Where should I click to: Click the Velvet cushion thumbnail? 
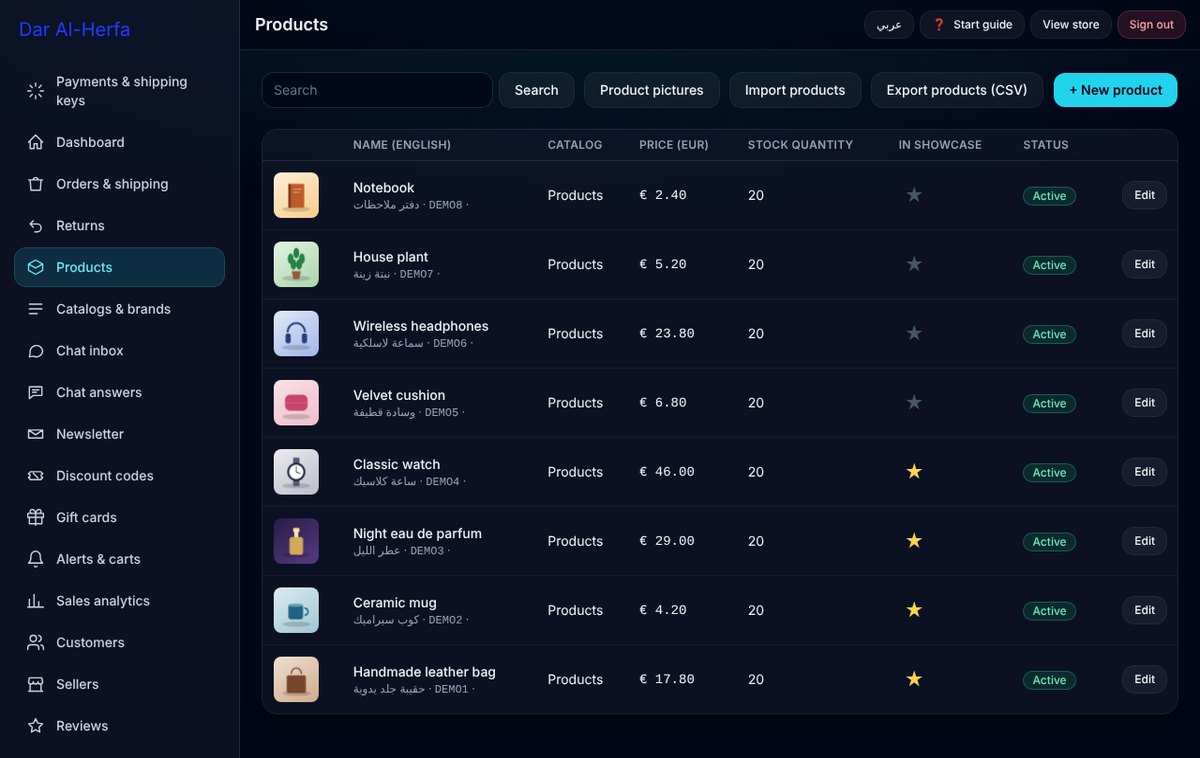click(296, 402)
